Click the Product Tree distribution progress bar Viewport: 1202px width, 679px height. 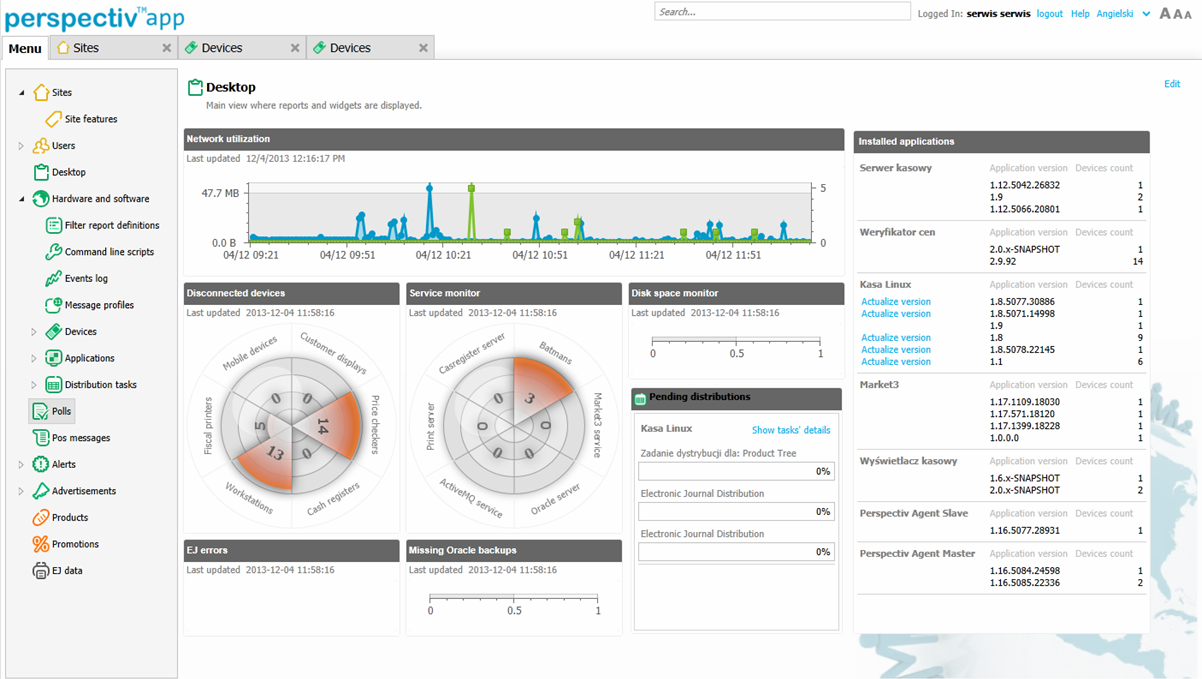coord(736,471)
